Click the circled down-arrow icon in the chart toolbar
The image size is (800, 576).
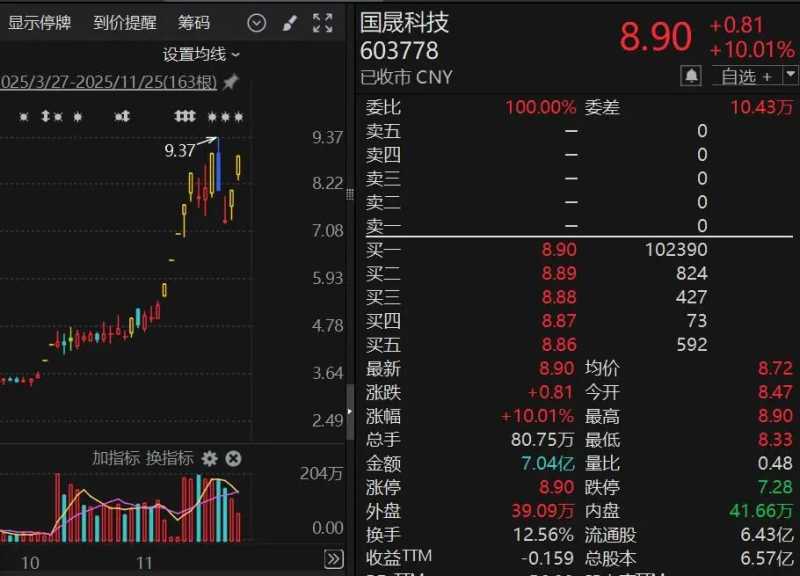click(x=256, y=23)
